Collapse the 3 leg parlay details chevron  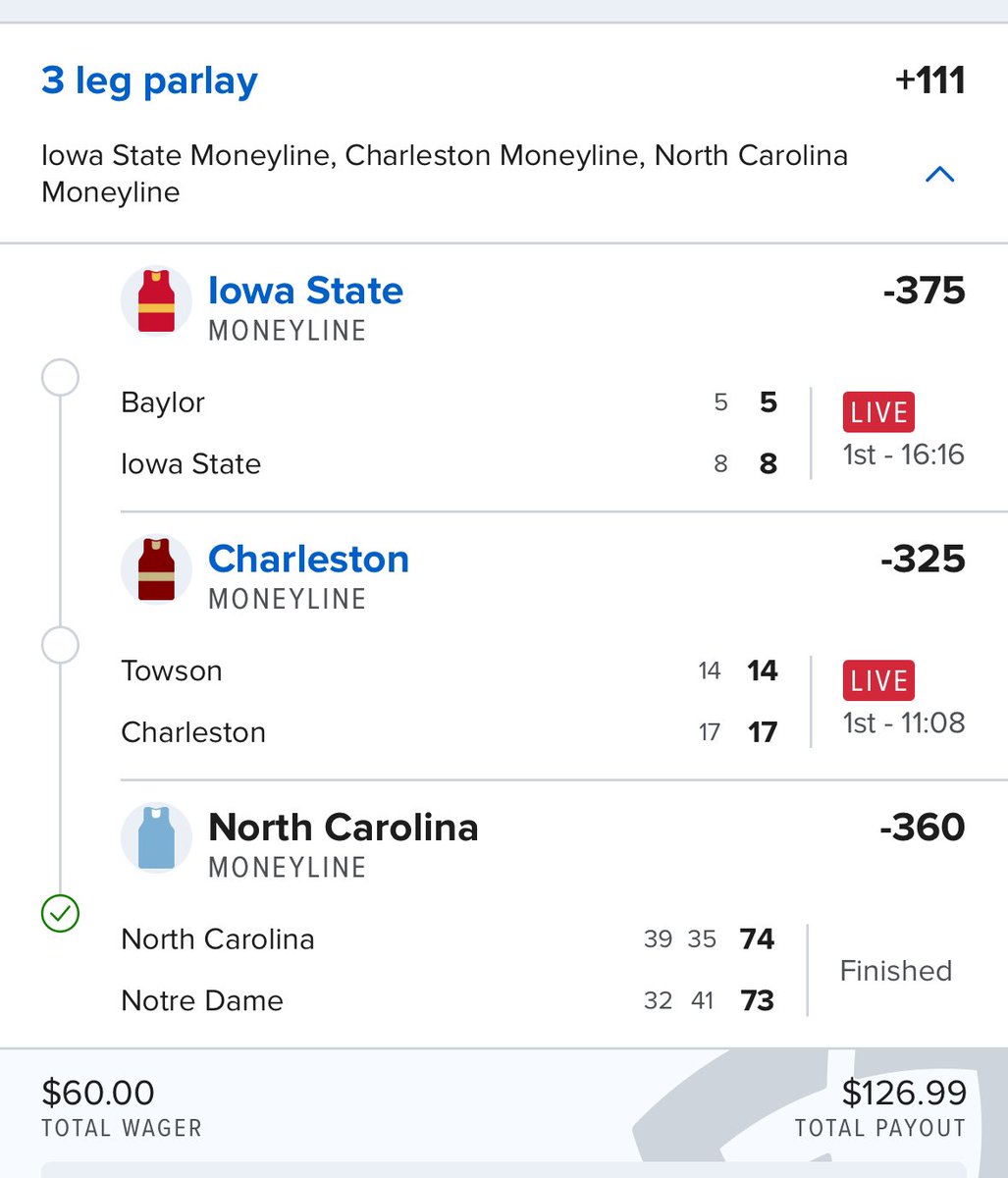pos(939,175)
